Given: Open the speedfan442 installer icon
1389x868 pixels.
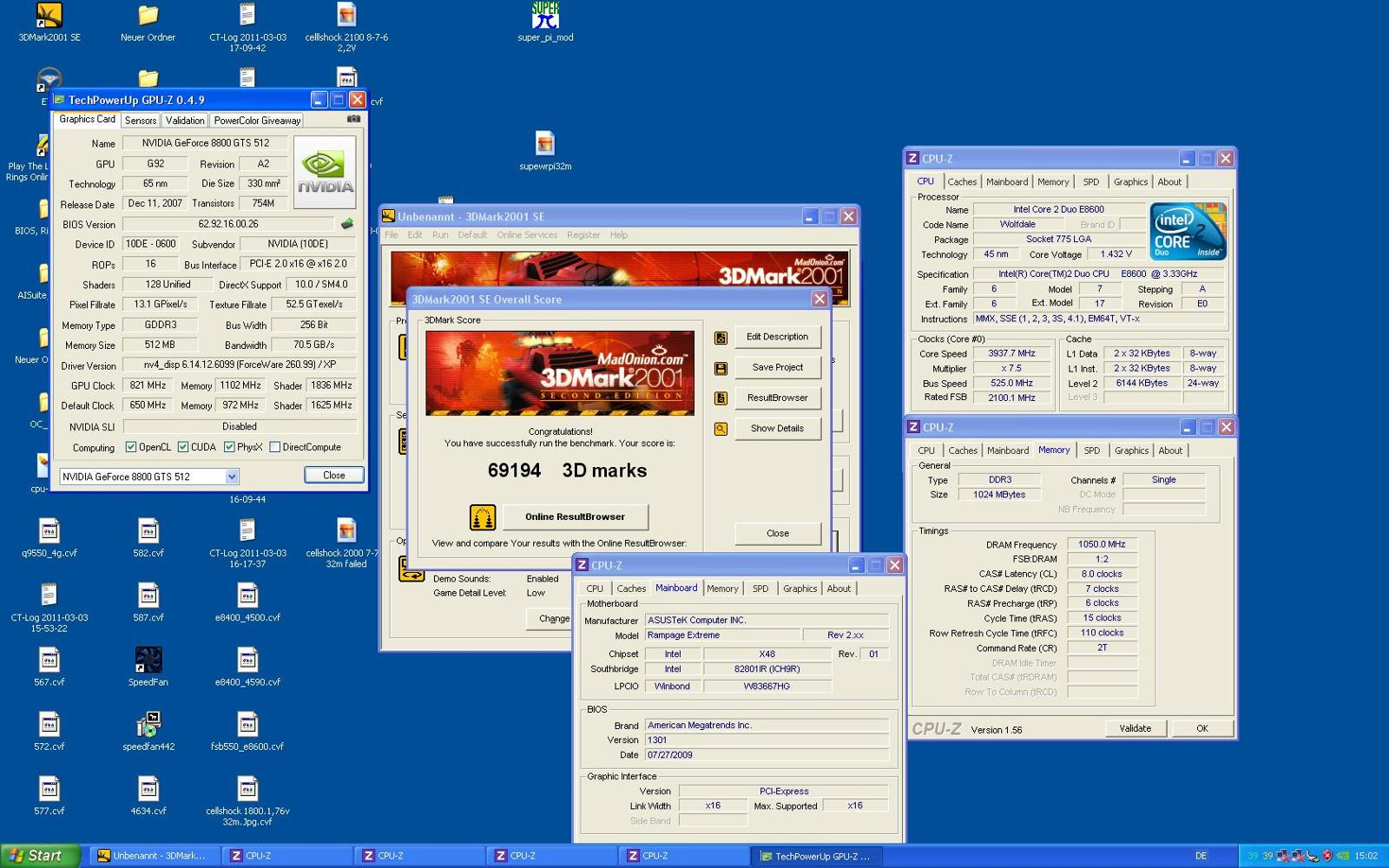Looking at the screenshot, I should tap(148, 724).
